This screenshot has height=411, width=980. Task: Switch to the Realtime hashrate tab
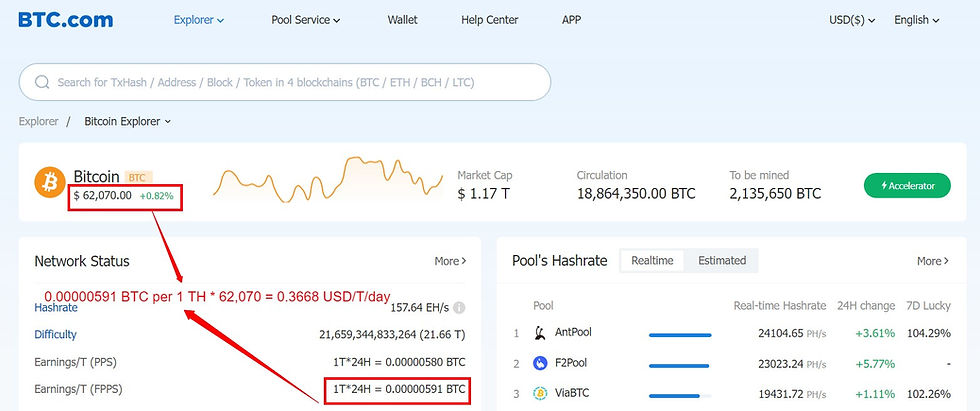tap(652, 260)
